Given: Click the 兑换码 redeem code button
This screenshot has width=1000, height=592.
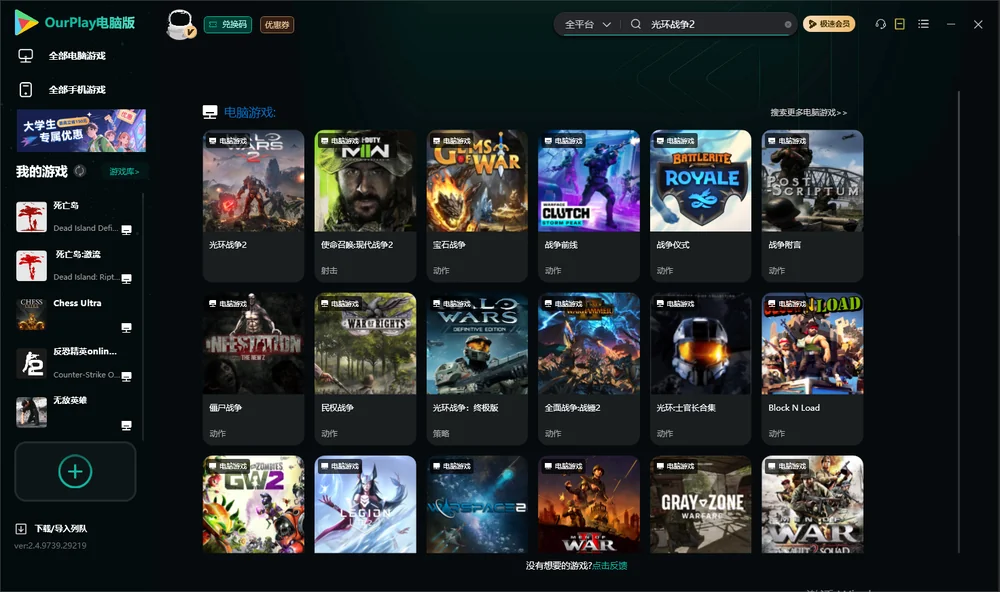Looking at the screenshot, I should click(x=228, y=25).
